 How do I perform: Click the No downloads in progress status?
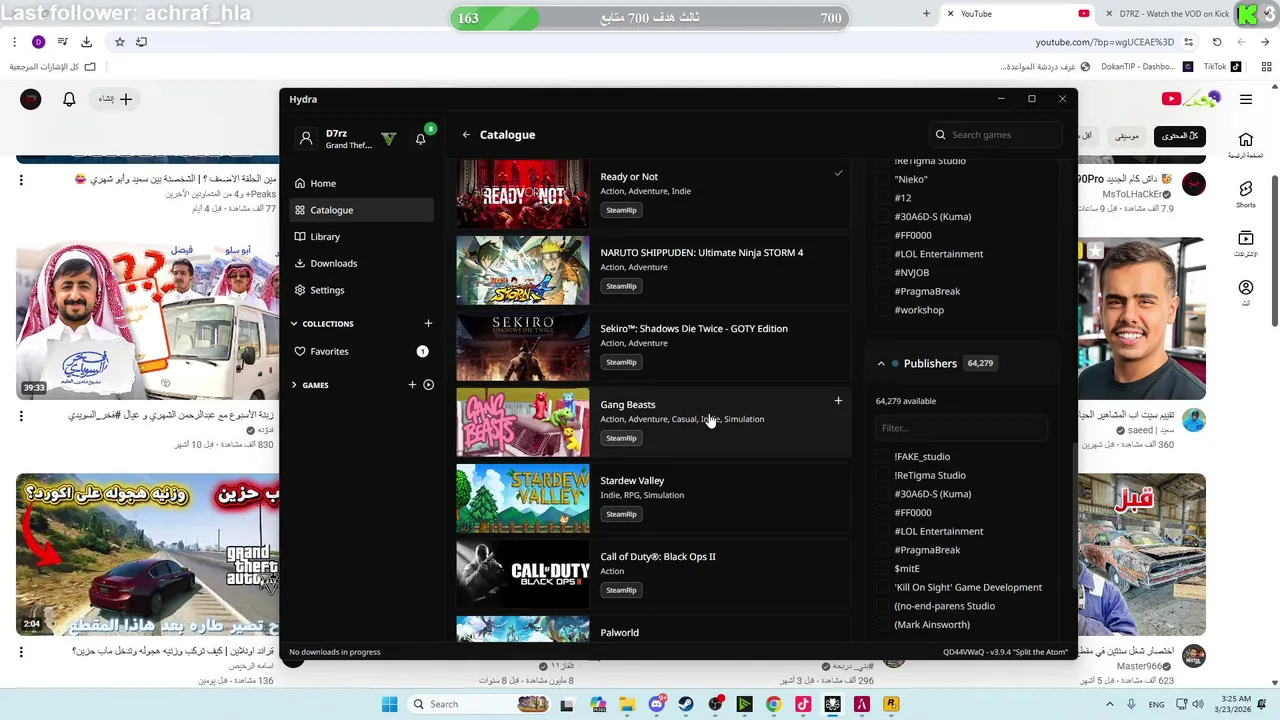pyautogui.click(x=335, y=652)
